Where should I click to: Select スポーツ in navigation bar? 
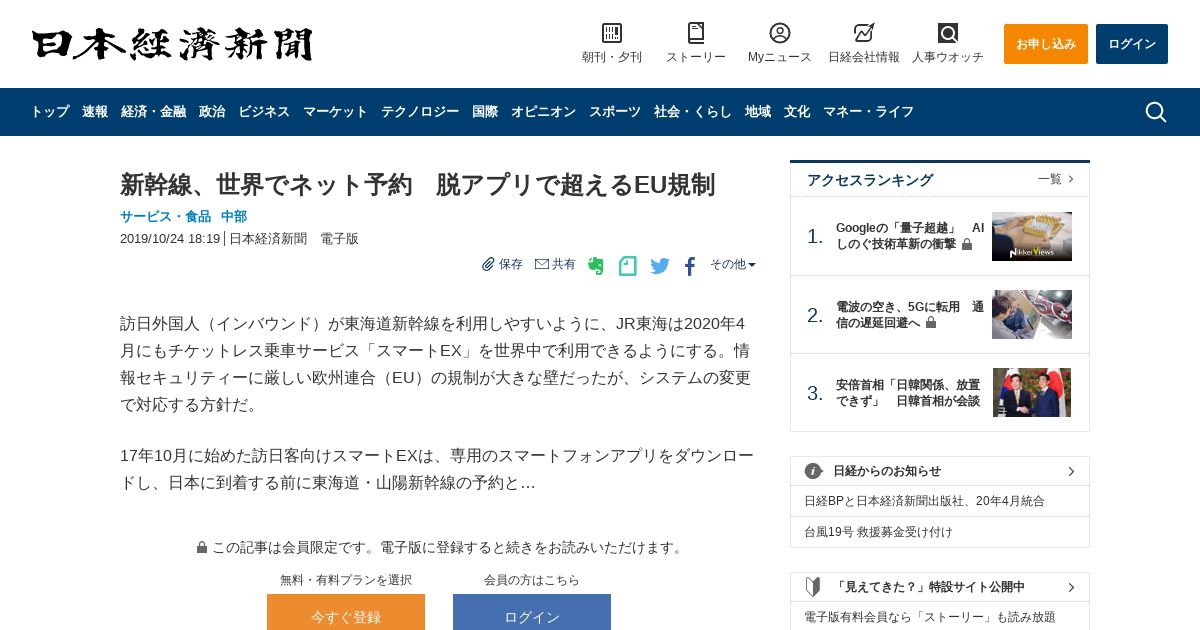(x=615, y=112)
